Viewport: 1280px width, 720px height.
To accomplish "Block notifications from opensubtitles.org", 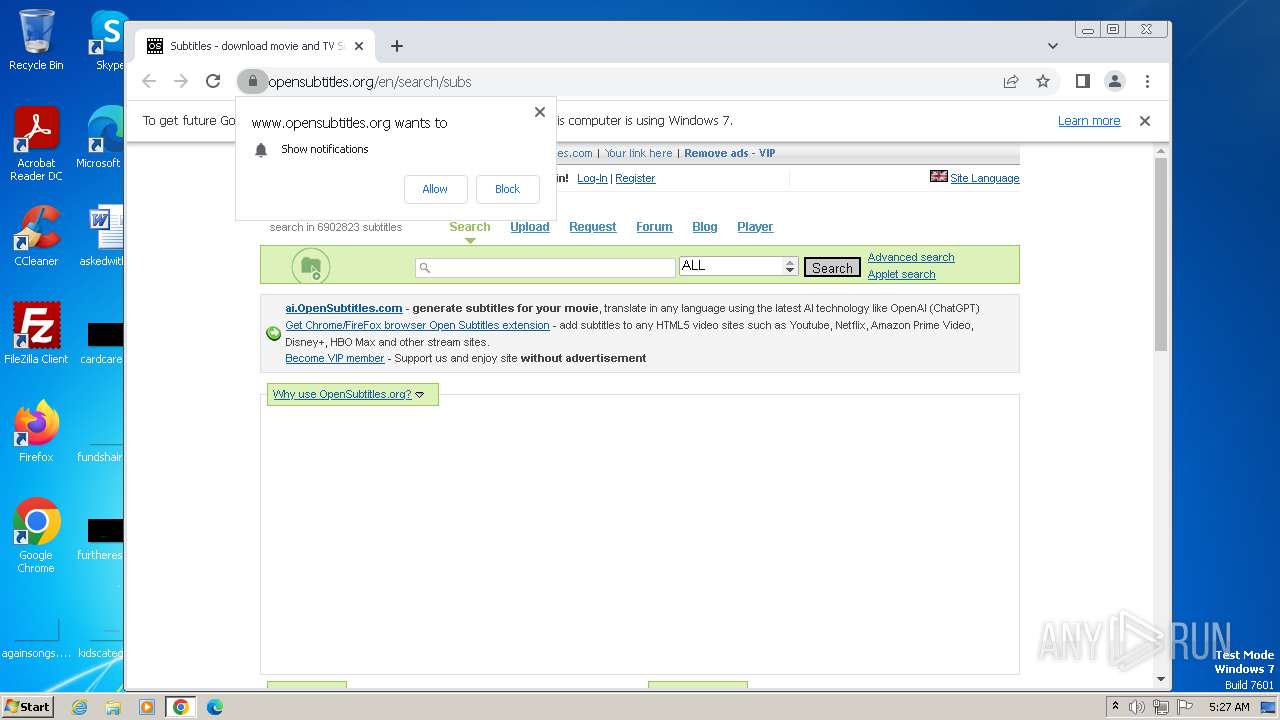I will click(507, 189).
